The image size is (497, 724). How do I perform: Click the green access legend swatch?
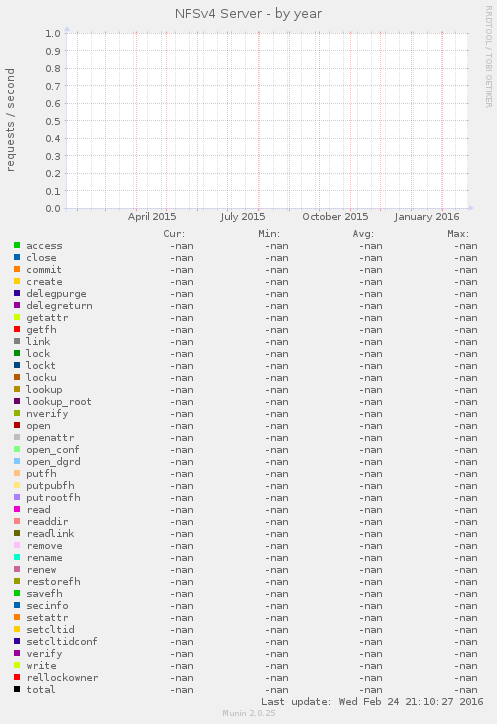coord(17,245)
